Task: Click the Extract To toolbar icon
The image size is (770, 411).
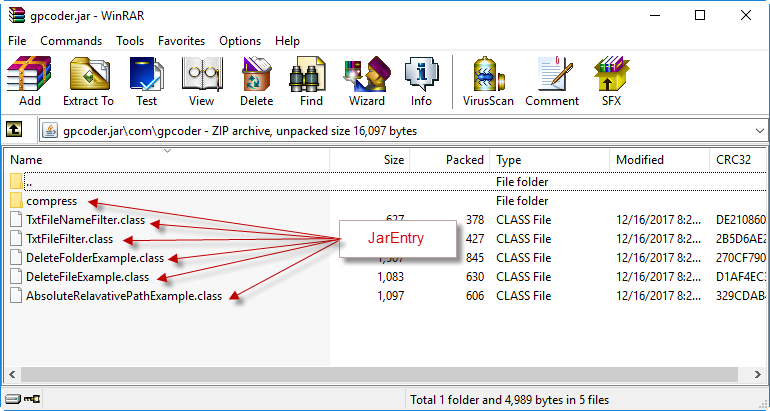Action: pyautogui.click(x=88, y=81)
